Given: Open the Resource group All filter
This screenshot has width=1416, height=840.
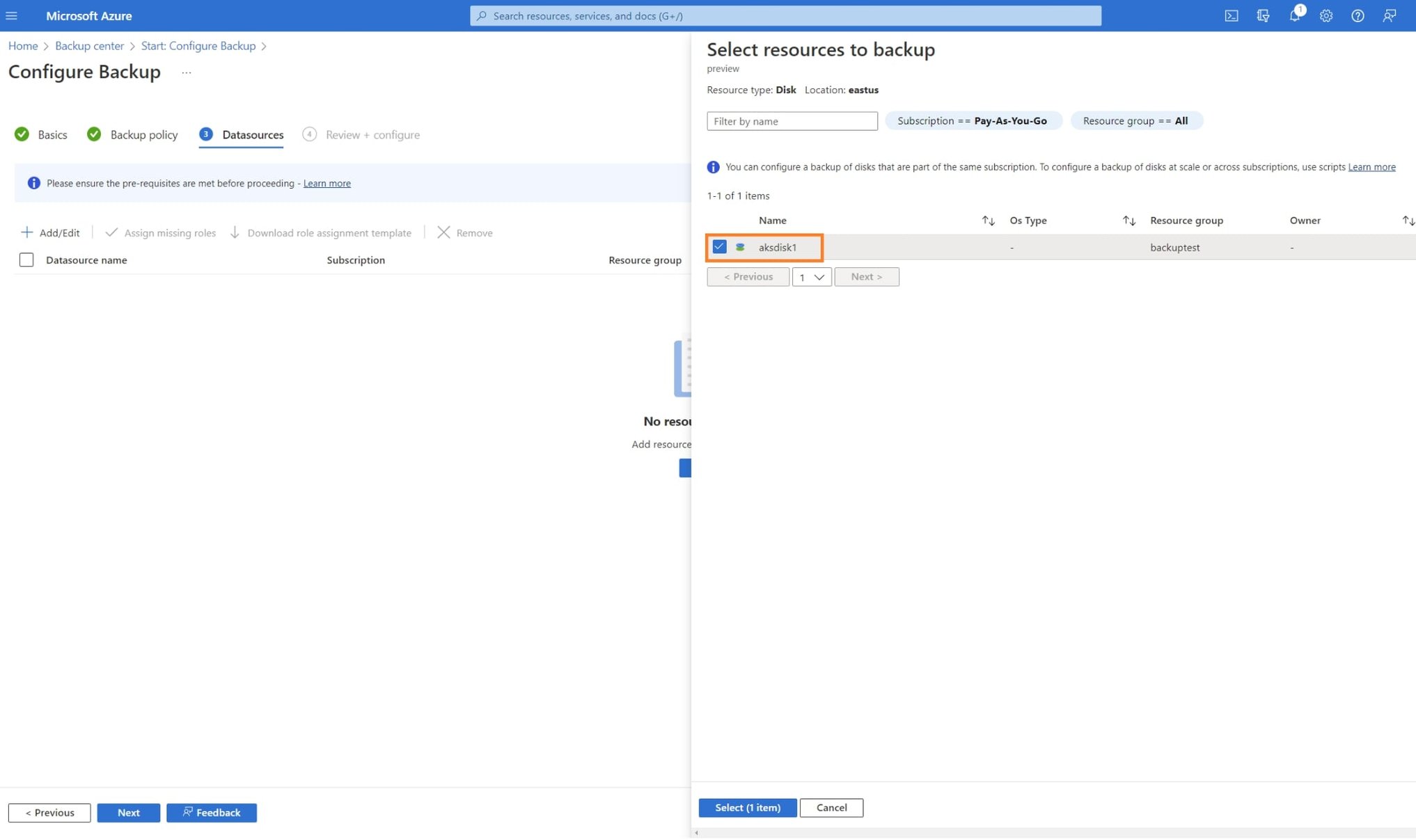Looking at the screenshot, I should (1135, 121).
